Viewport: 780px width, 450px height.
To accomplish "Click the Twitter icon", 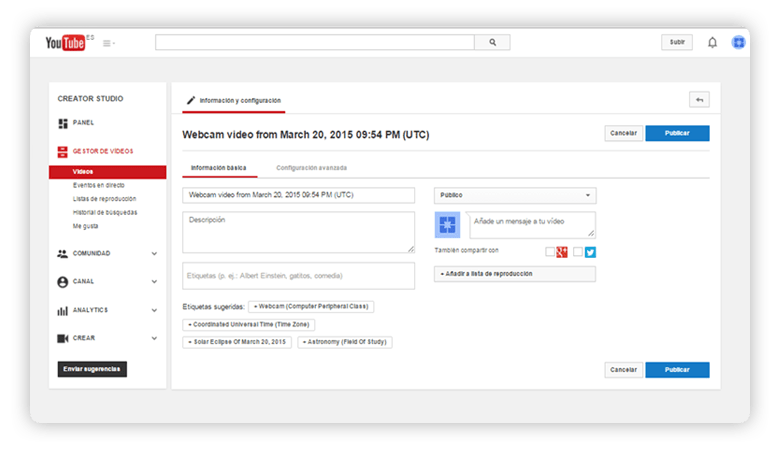I will click(x=590, y=252).
